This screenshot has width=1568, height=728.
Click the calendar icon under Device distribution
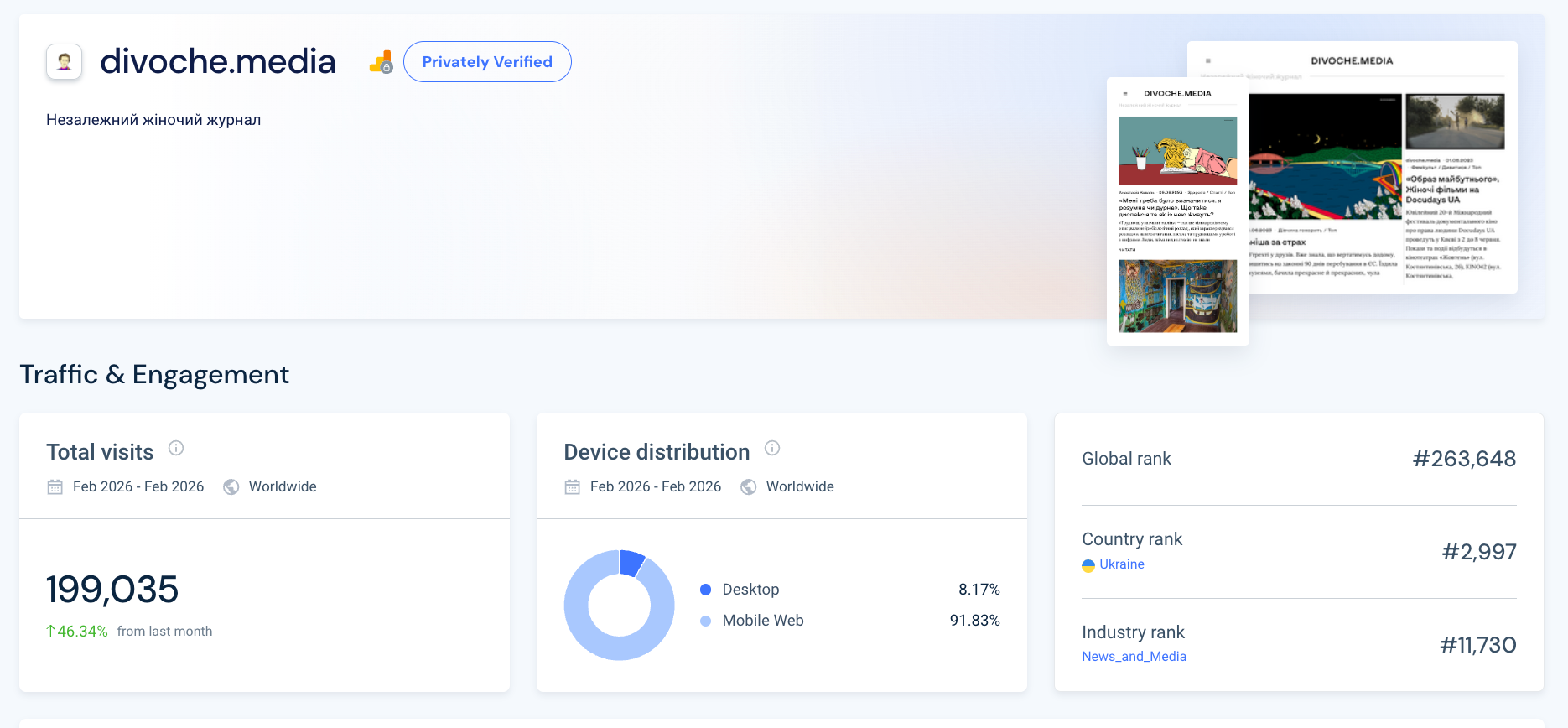click(x=573, y=486)
